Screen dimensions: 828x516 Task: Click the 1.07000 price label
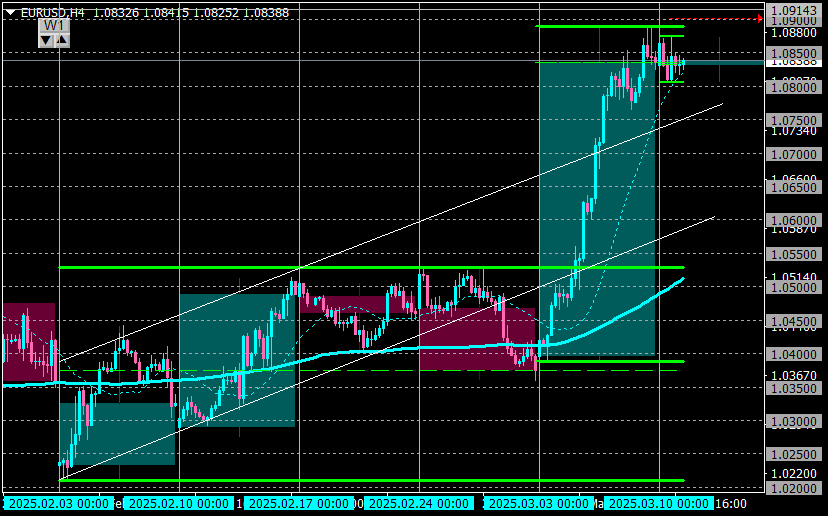(x=794, y=154)
